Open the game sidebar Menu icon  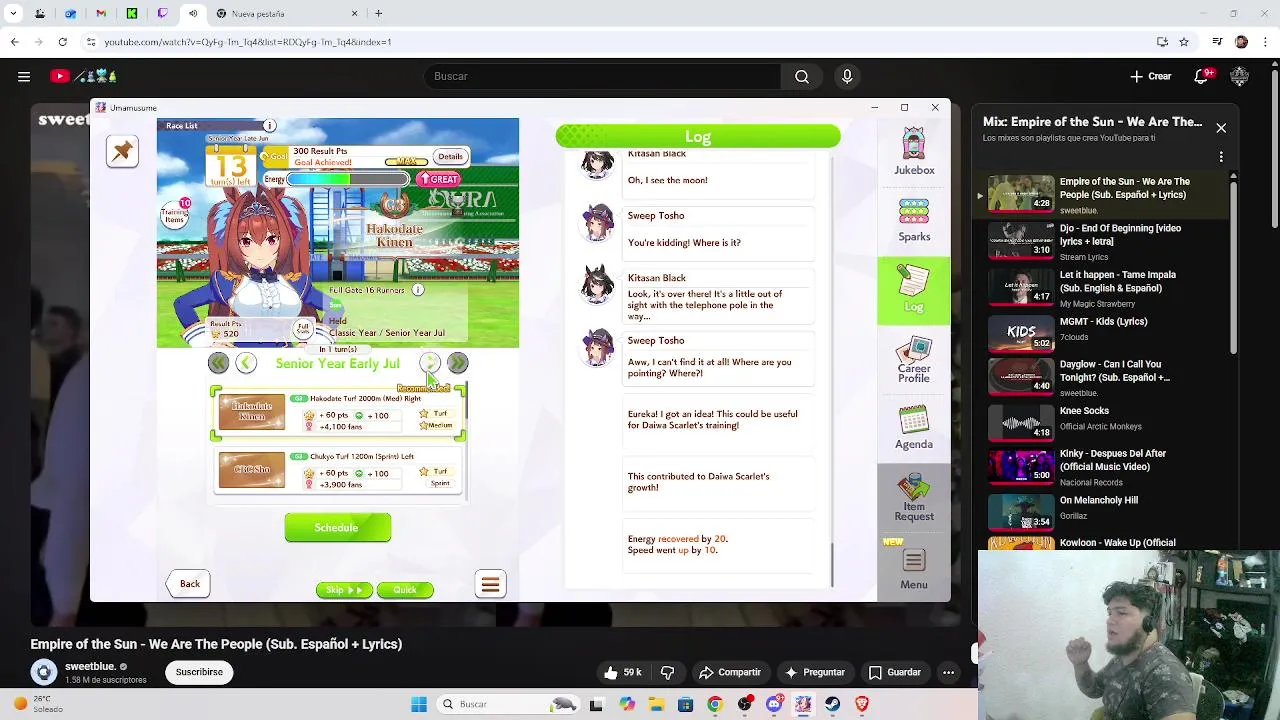click(x=914, y=567)
